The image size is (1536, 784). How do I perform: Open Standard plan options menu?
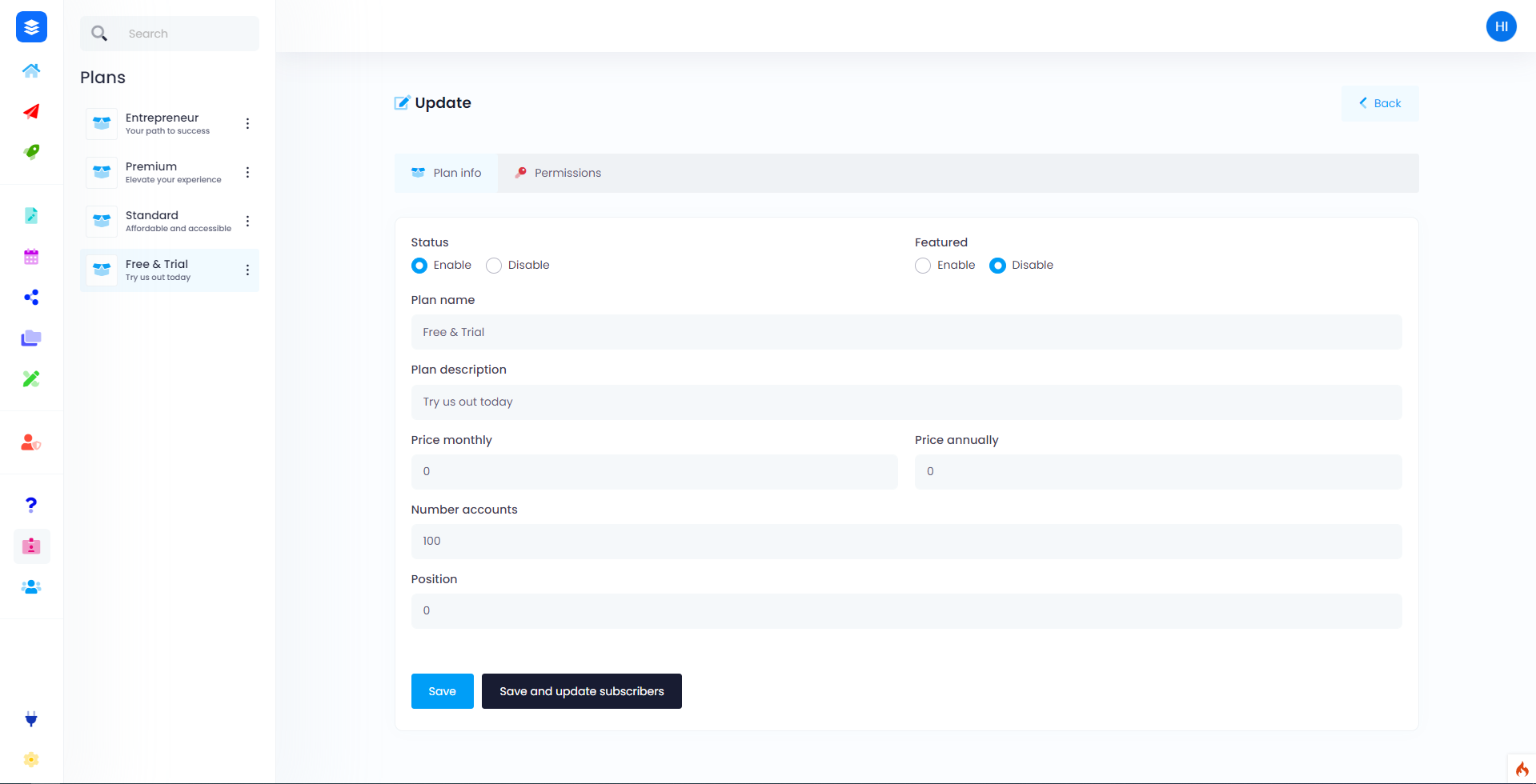pos(247,222)
